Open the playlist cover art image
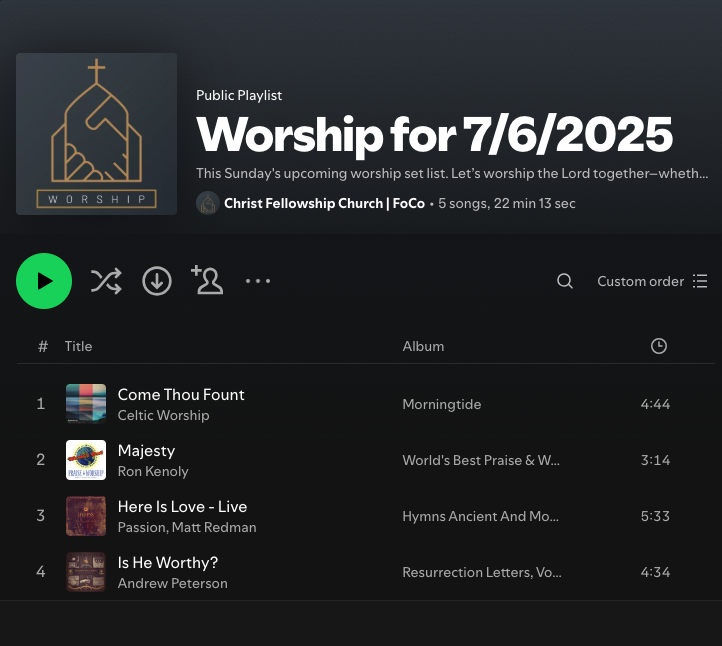 point(97,134)
